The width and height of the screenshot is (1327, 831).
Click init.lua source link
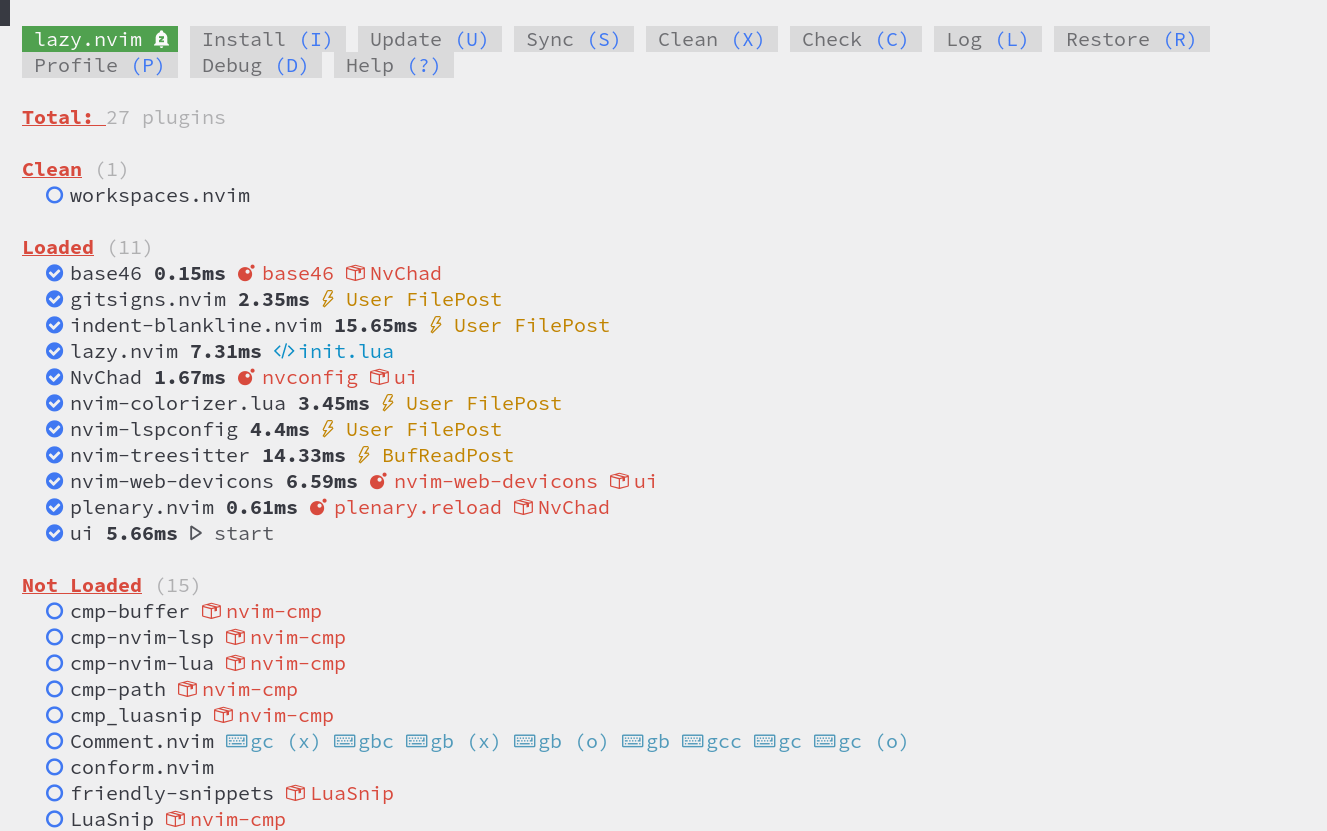click(x=346, y=351)
